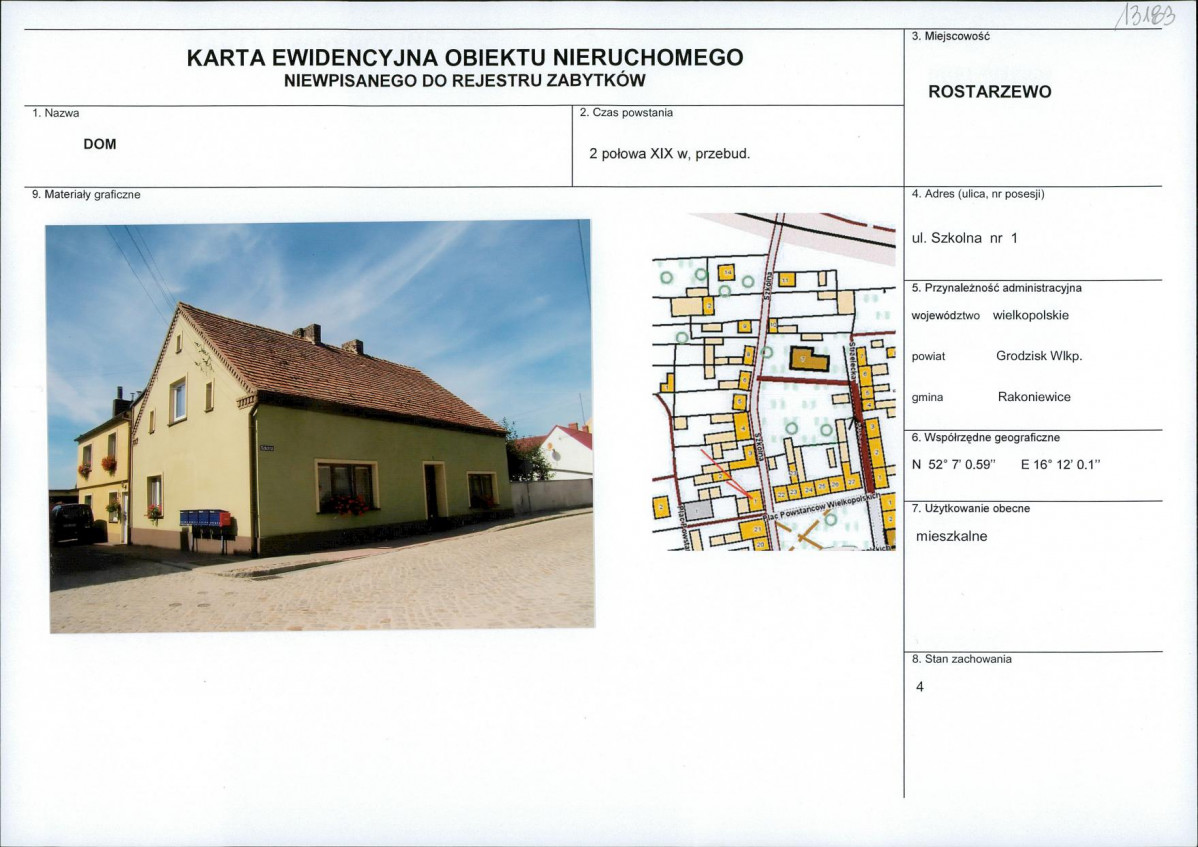Click the value "wielkopolskie"

(1031, 315)
